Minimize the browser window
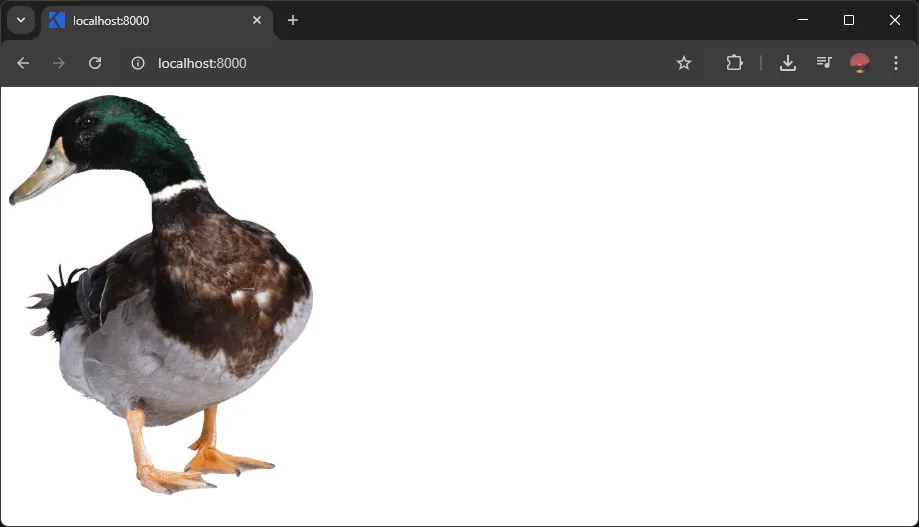The width and height of the screenshot is (919, 527). (x=803, y=20)
